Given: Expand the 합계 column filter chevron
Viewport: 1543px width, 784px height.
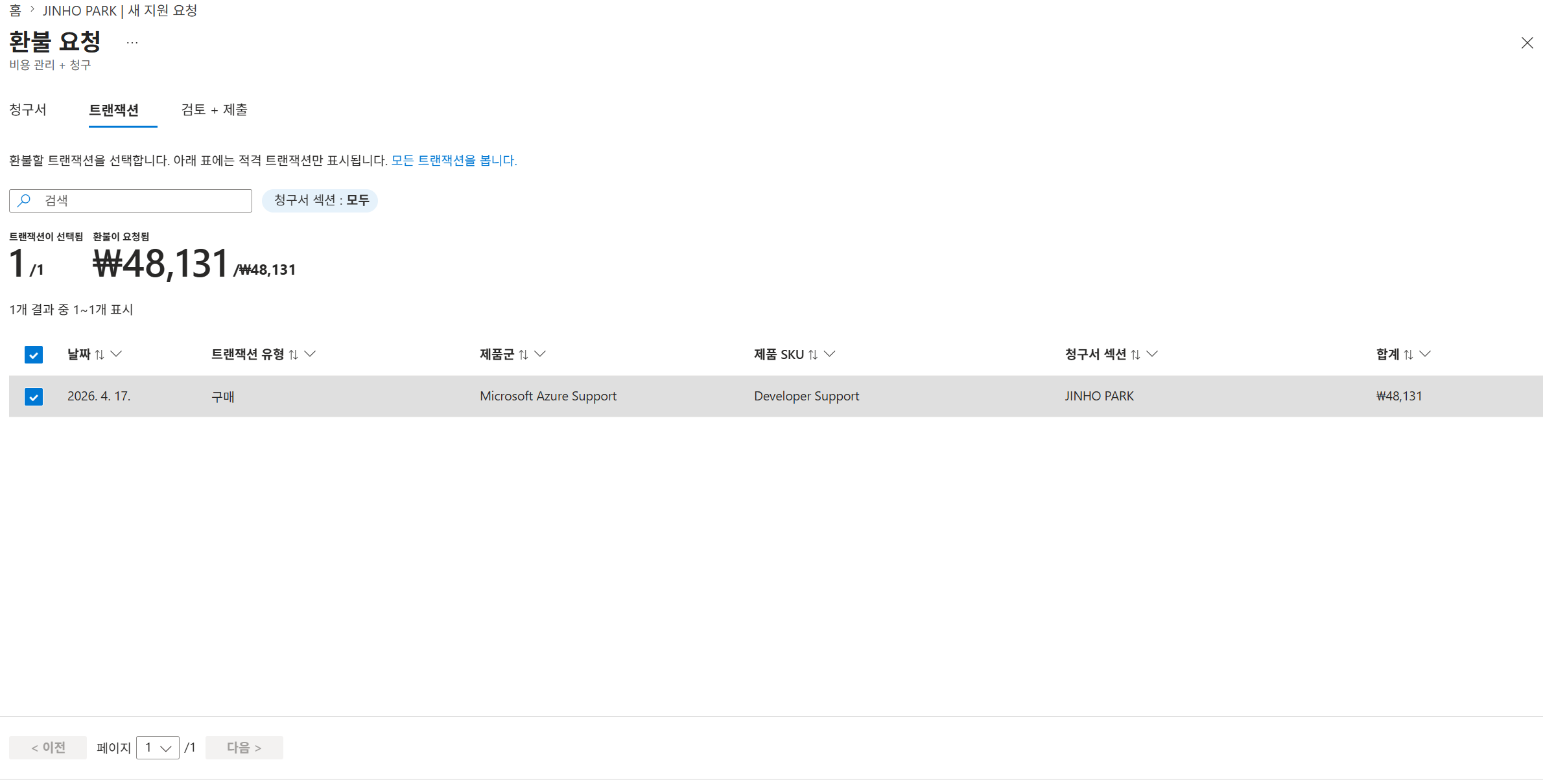Looking at the screenshot, I should click(1425, 354).
